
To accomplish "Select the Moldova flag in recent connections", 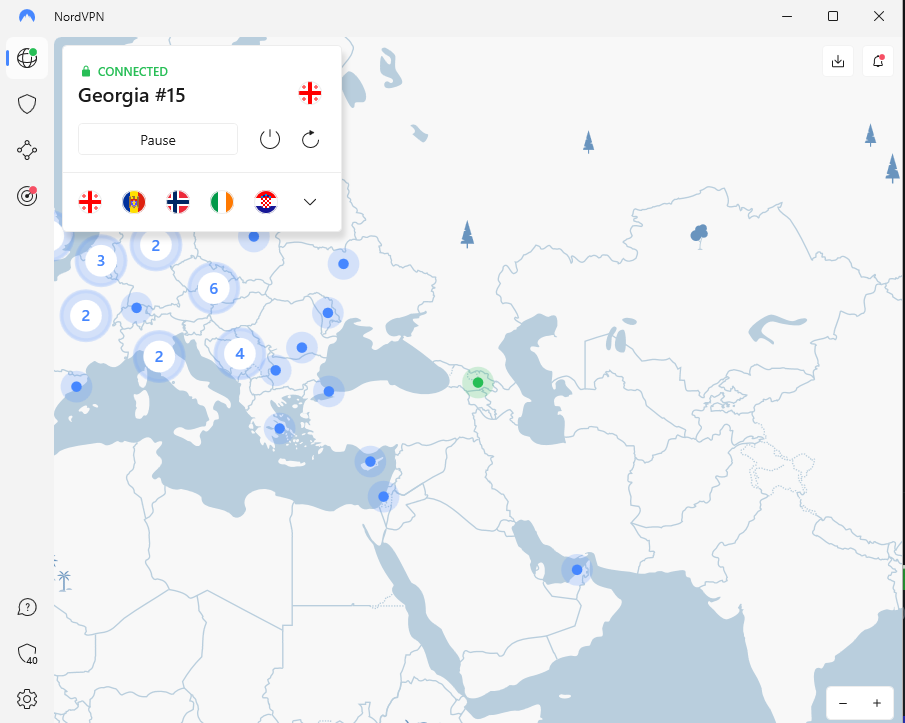I will tap(134, 202).
